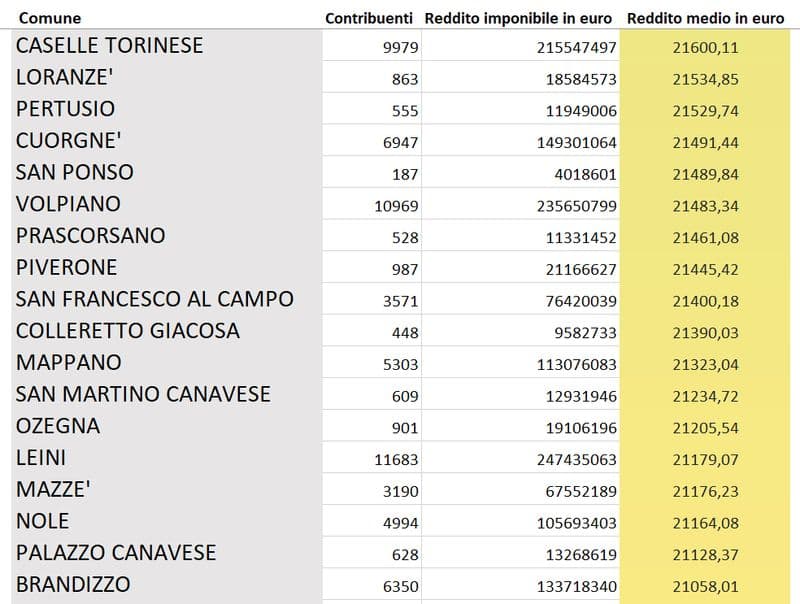Select BRANDIZZO average income 21058,01
This screenshot has width=800, height=604.
pos(706,587)
